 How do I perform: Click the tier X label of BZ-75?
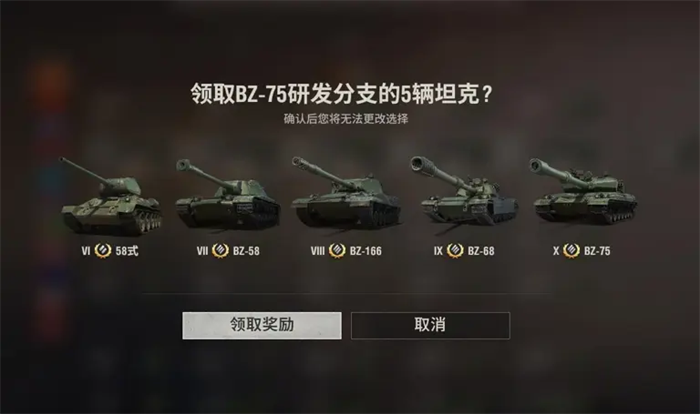(x=556, y=251)
